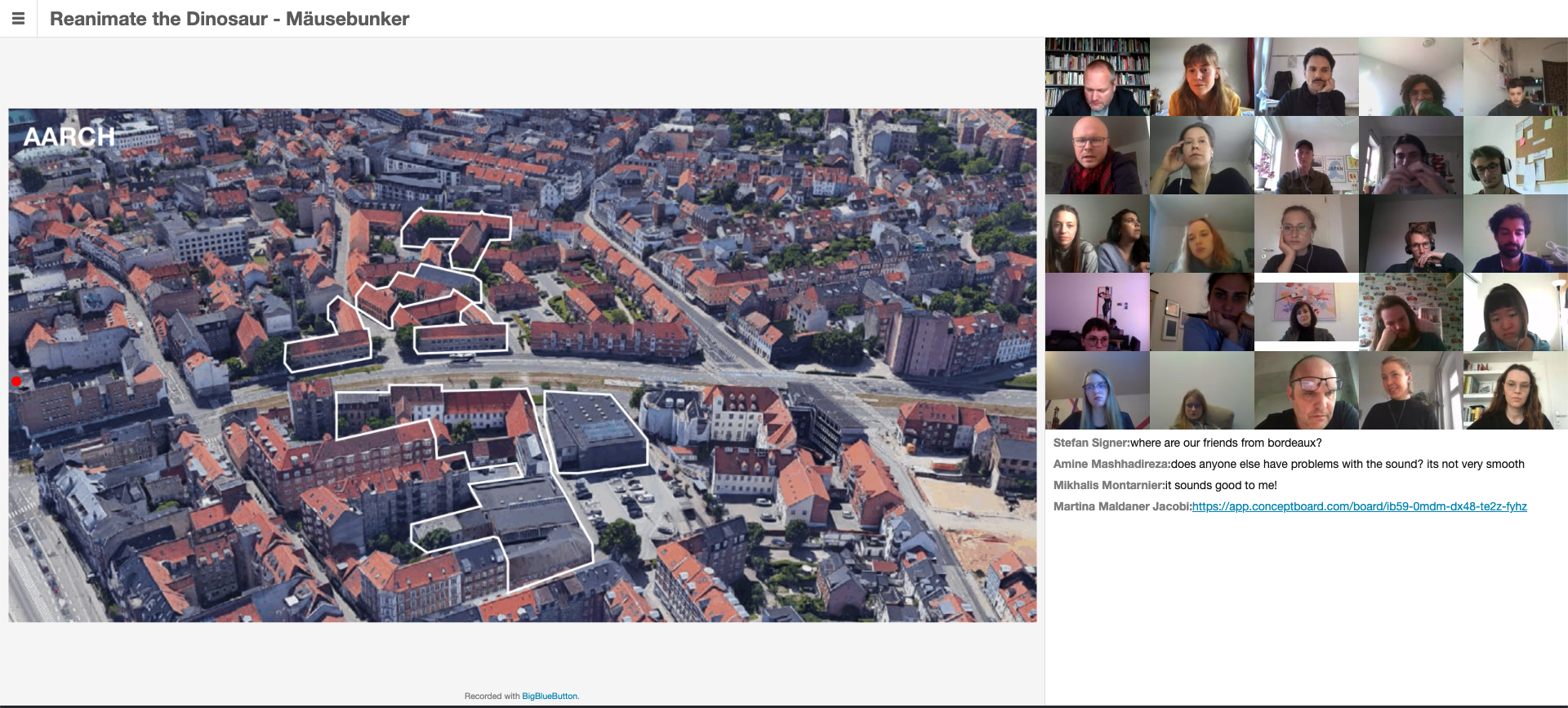Select the 'Reanimate the Dinosaur - Mäusebunker' title
This screenshot has width=1568, height=708.
click(x=229, y=19)
